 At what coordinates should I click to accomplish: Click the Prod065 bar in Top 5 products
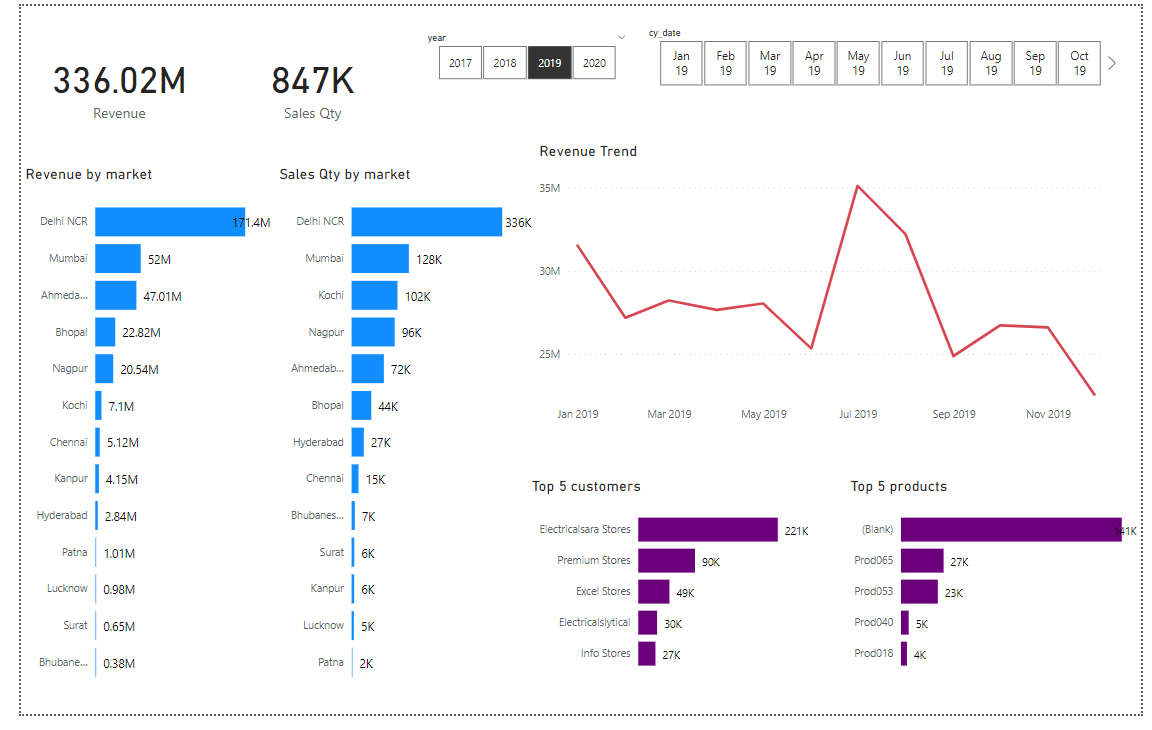(921, 560)
